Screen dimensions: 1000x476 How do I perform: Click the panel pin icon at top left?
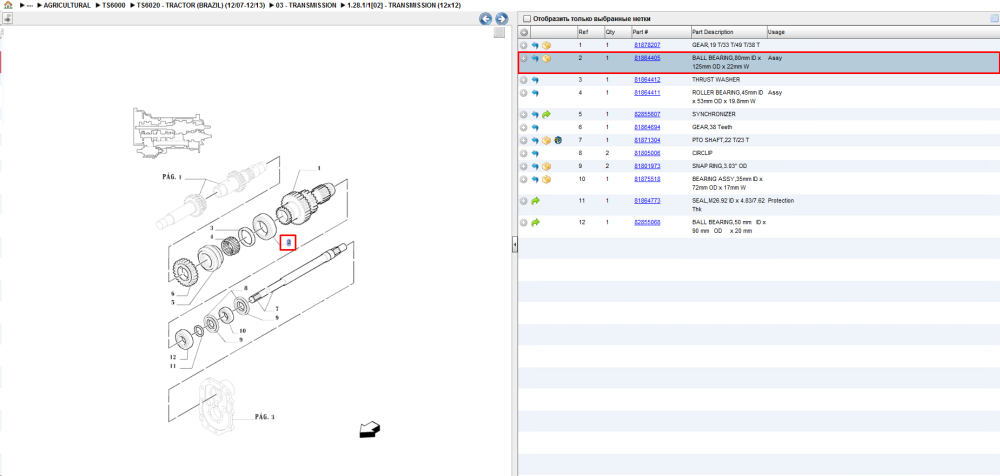[x=8, y=19]
